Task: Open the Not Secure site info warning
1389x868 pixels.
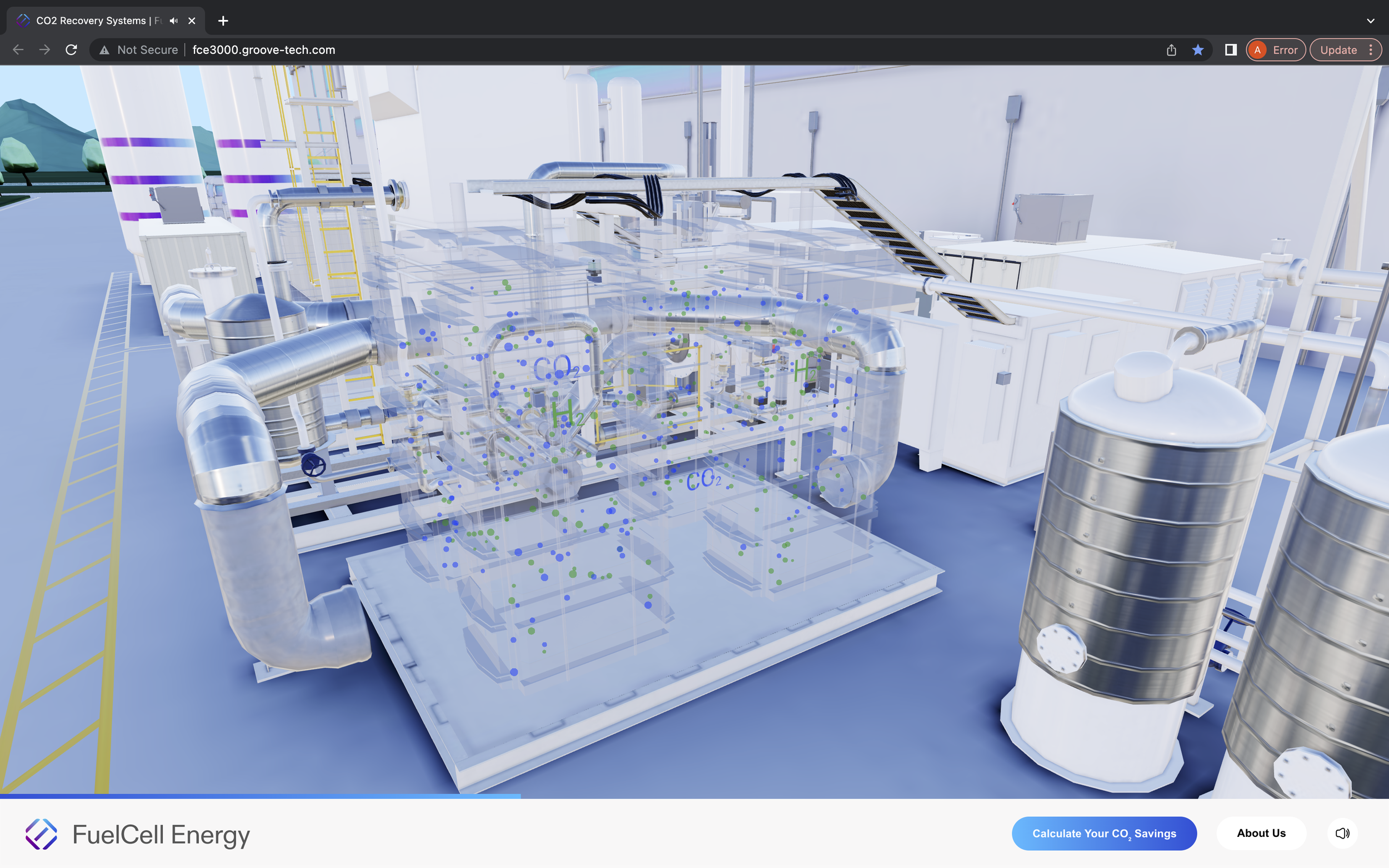Action: pos(138,50)
